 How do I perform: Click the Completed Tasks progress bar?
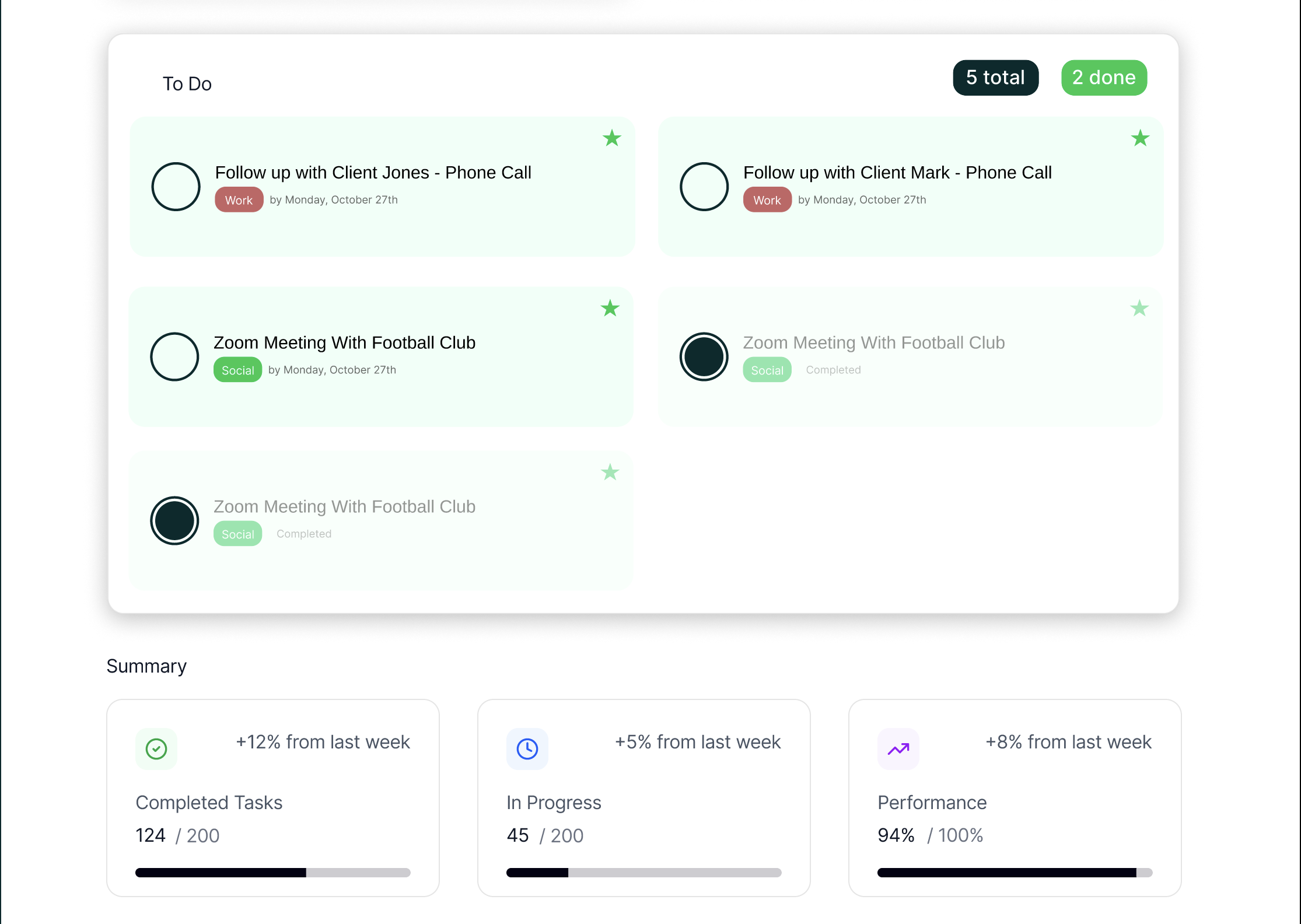tap(273, 873)
